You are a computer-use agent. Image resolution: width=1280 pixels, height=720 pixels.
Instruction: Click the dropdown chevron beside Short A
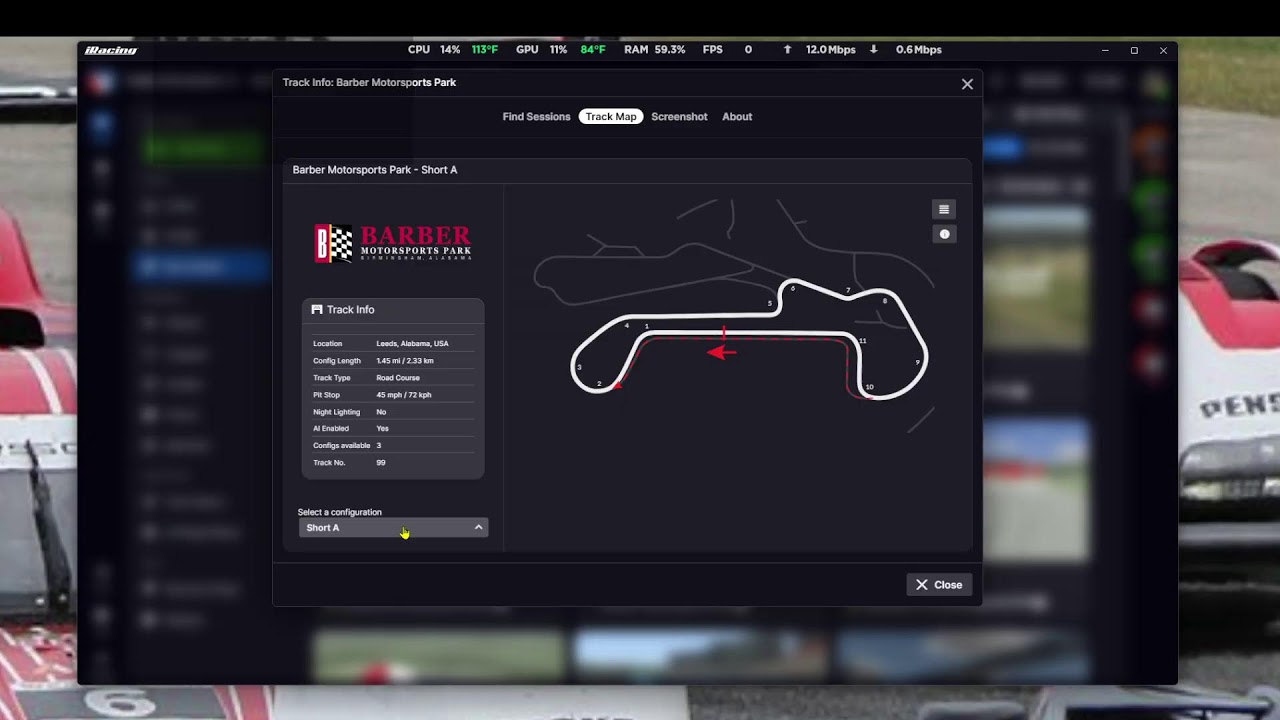(x=478, y=528)
